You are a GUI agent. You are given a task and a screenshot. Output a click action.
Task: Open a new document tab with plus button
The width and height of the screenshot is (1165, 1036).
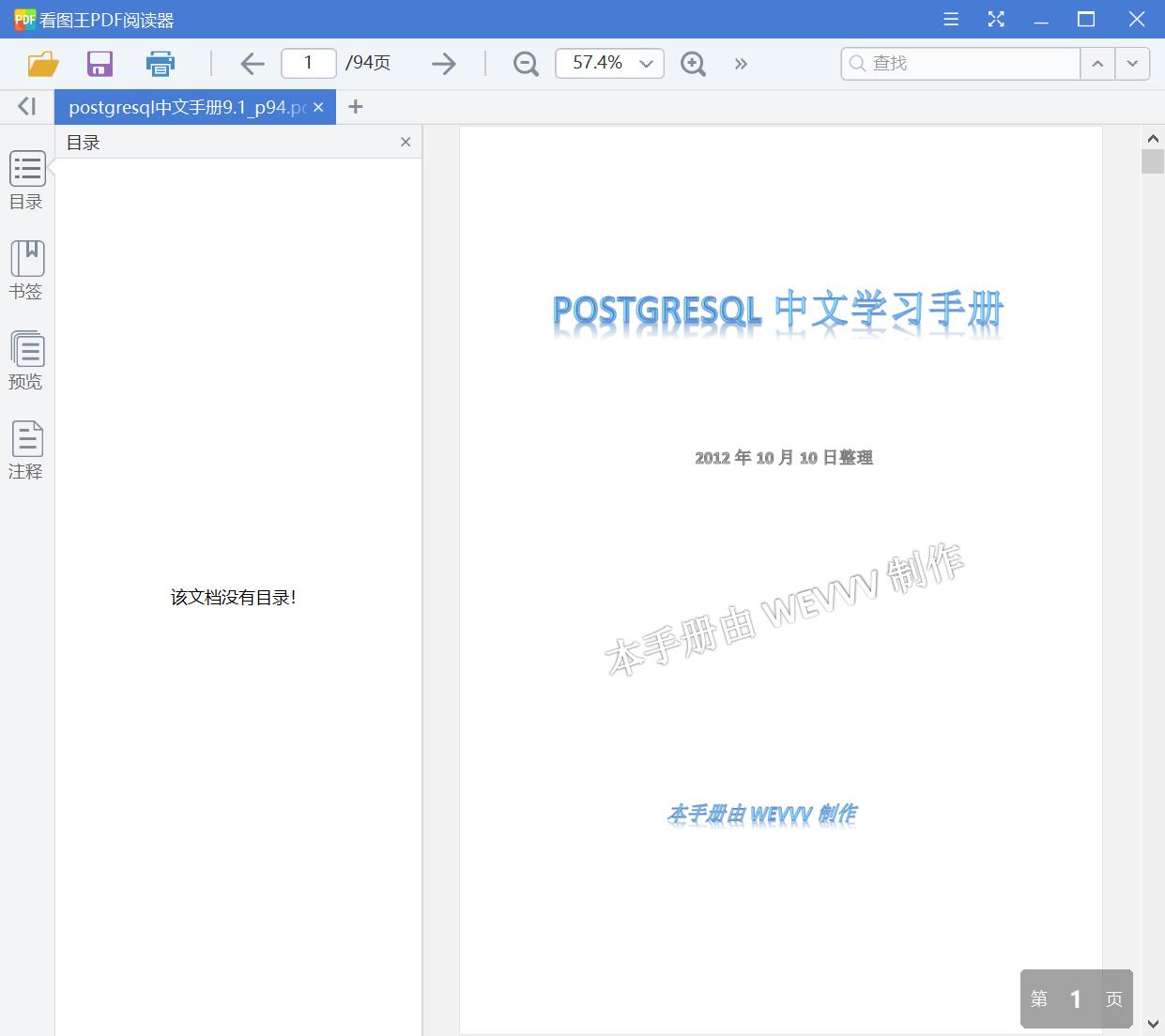[355, 106]
